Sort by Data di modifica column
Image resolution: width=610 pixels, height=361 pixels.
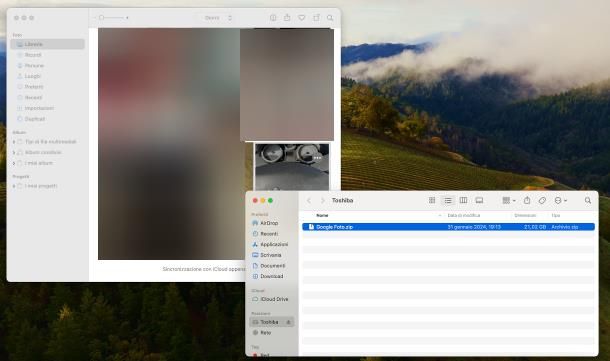pos(464,216)
